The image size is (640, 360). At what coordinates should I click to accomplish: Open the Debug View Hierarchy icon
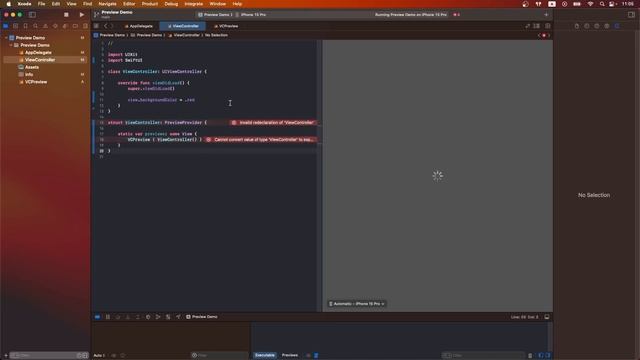tap(158, 317)
